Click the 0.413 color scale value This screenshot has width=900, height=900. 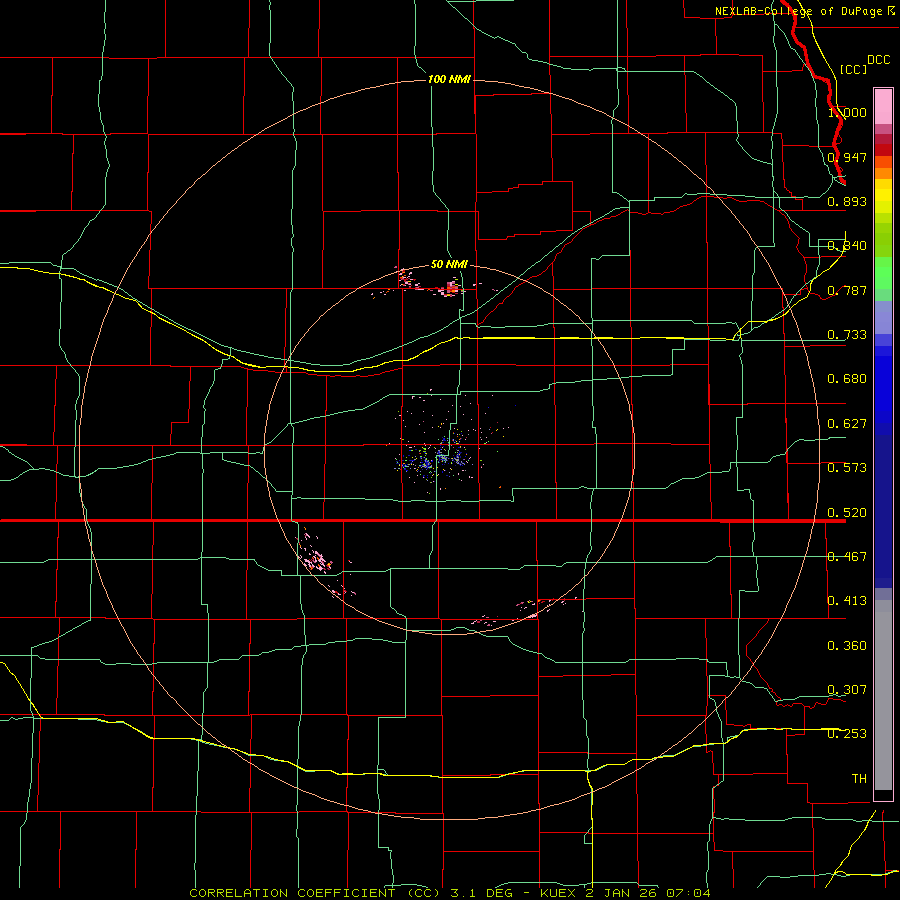(847, 601)
